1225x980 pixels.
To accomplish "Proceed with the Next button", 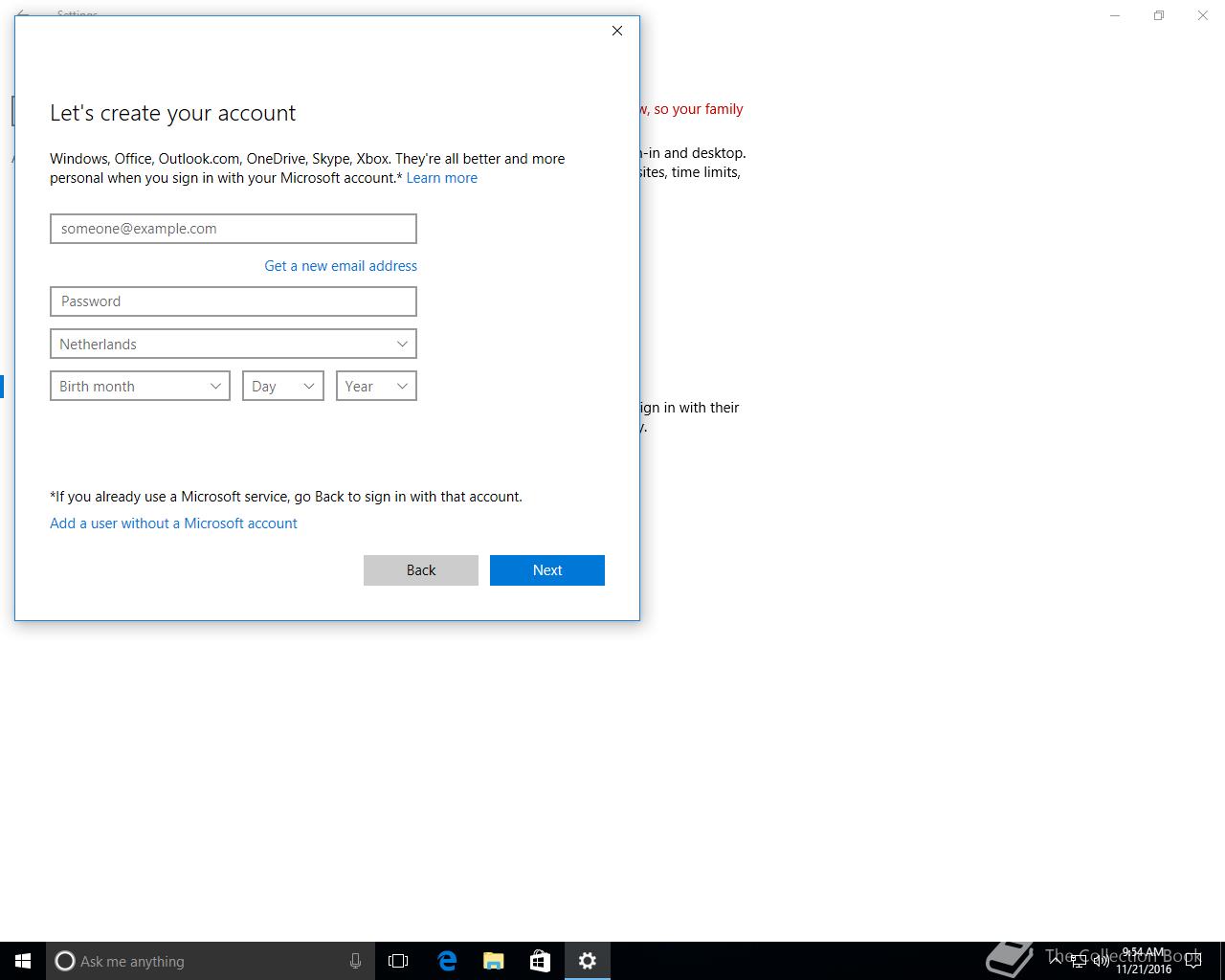I will [547, 570].
